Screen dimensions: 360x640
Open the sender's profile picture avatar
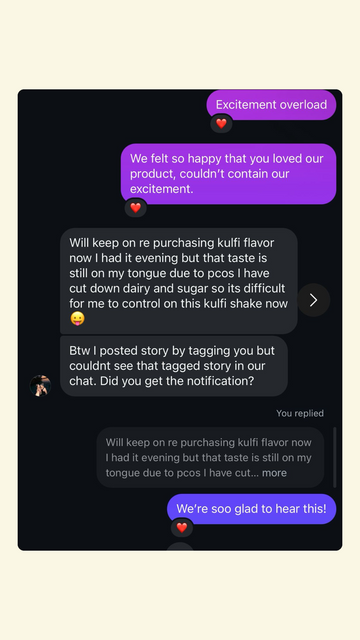pyautogui.click(x=40, y=385)
